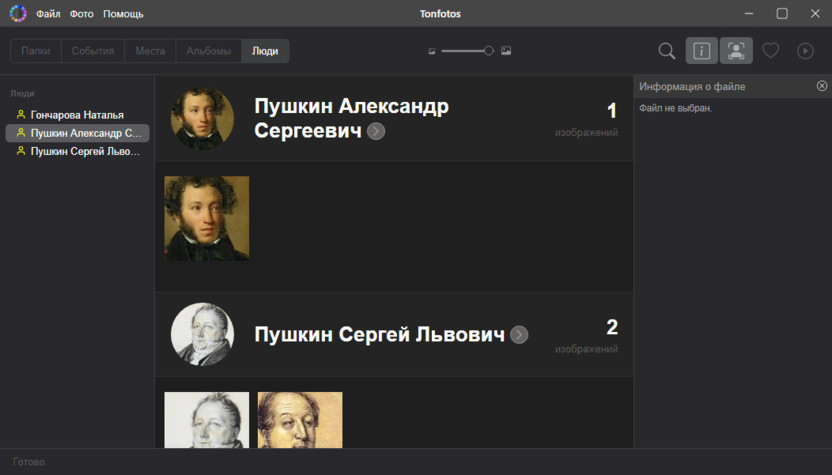Screen dimensions: 832x475
Task: Click the Tonfotos app logo icon
Action: [x=18, y=13]
